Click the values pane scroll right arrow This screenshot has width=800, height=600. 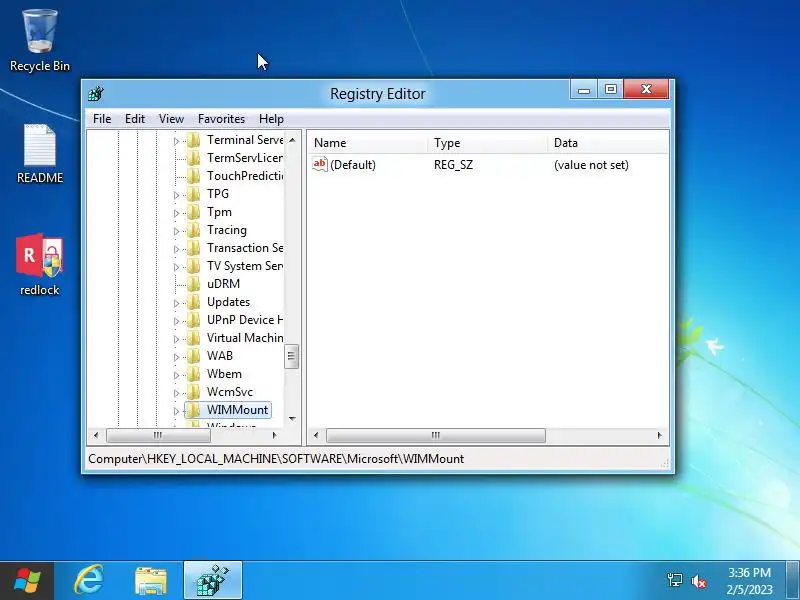(659, 435)
